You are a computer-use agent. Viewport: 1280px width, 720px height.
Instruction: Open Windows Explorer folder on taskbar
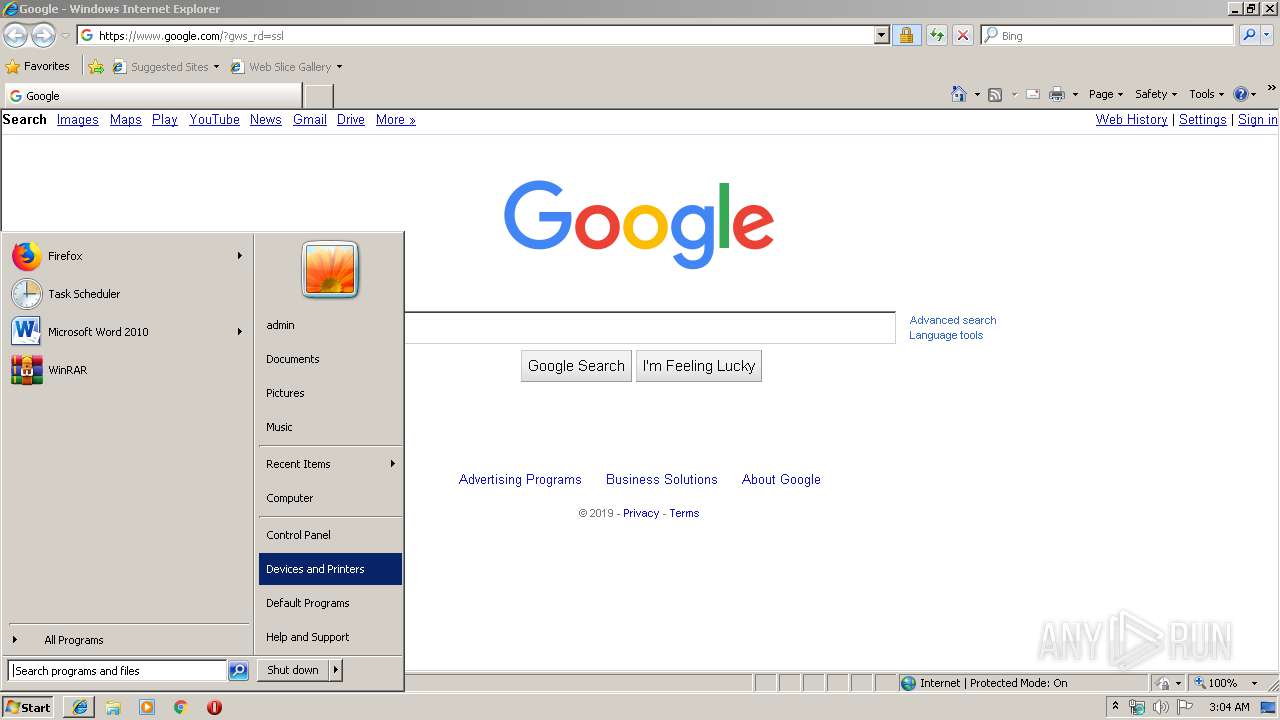click(113, 707)
